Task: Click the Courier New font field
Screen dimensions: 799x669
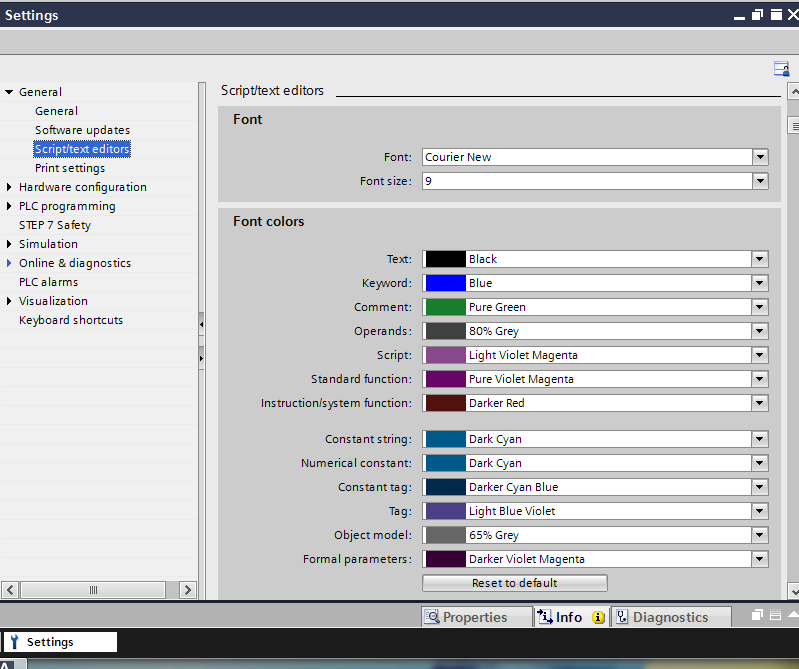Action: [587, 157]
